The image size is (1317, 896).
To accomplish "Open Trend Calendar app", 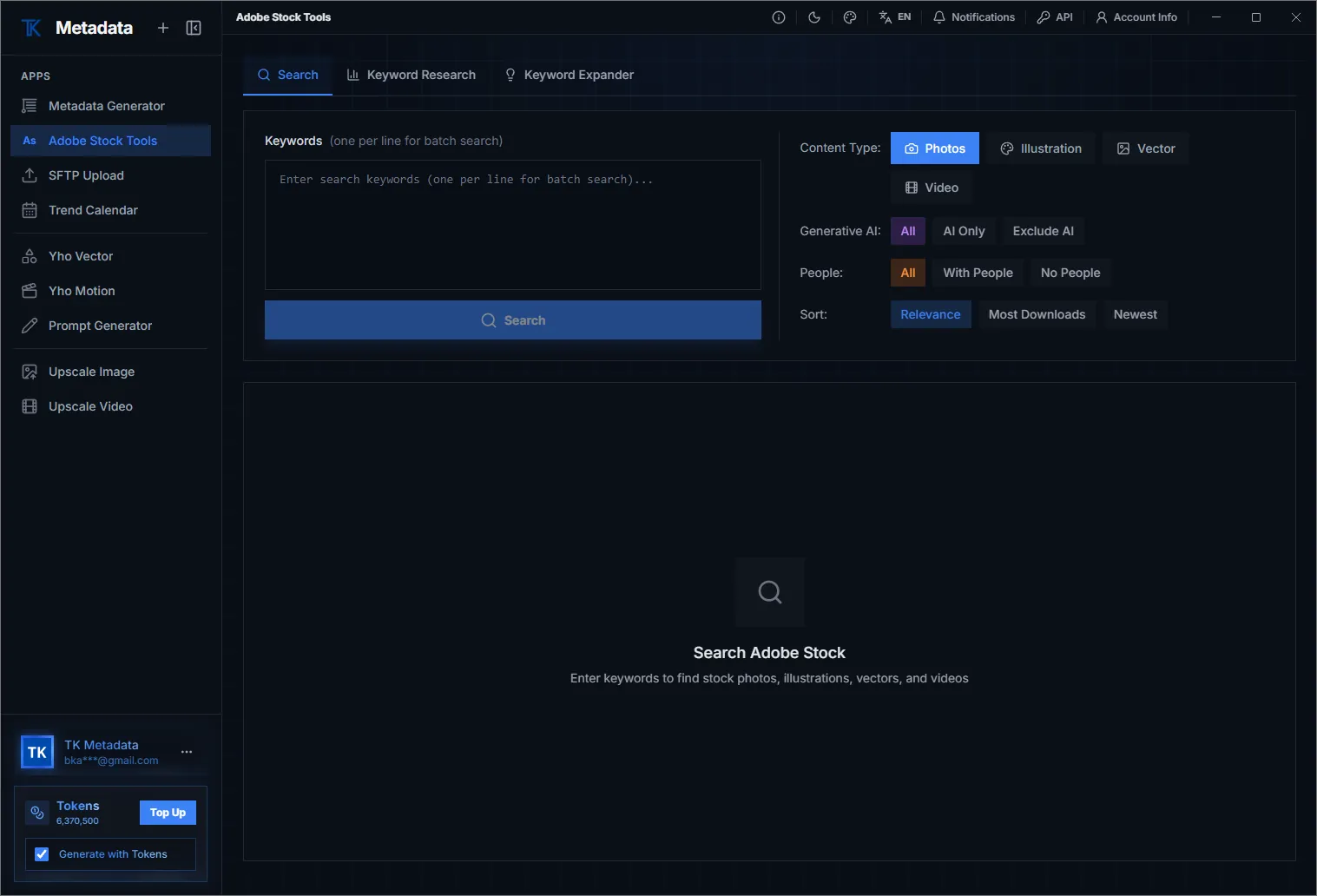I will pyautogui.click(x=110, y=210).
